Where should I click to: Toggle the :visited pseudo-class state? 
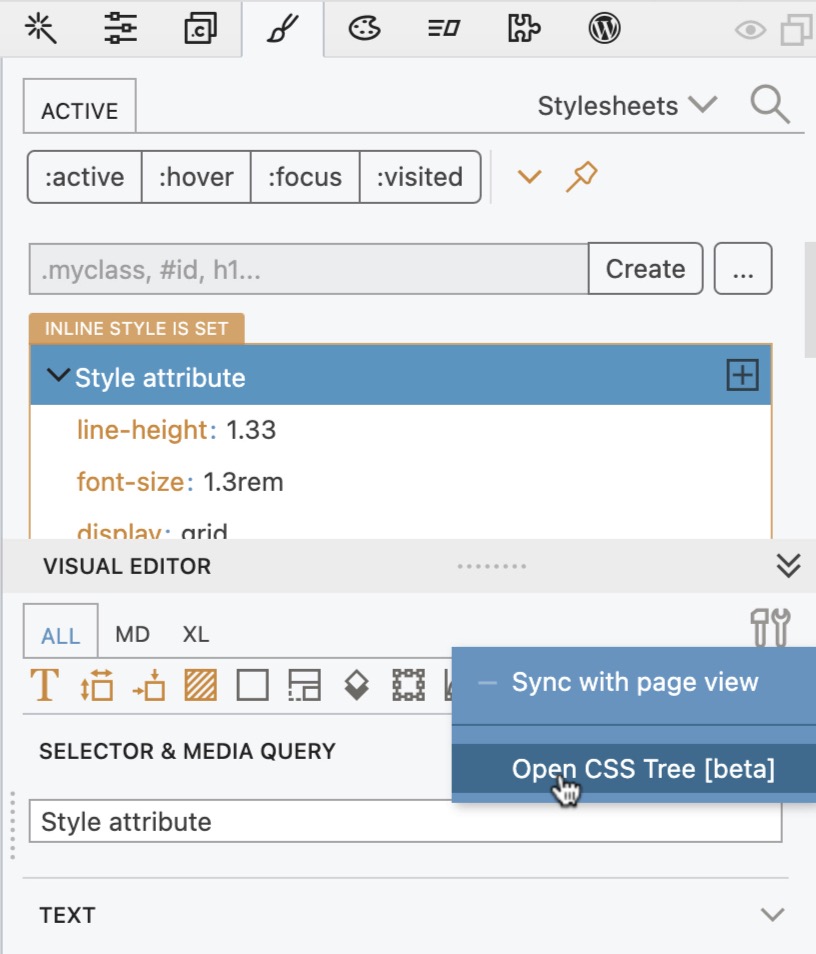420,177
